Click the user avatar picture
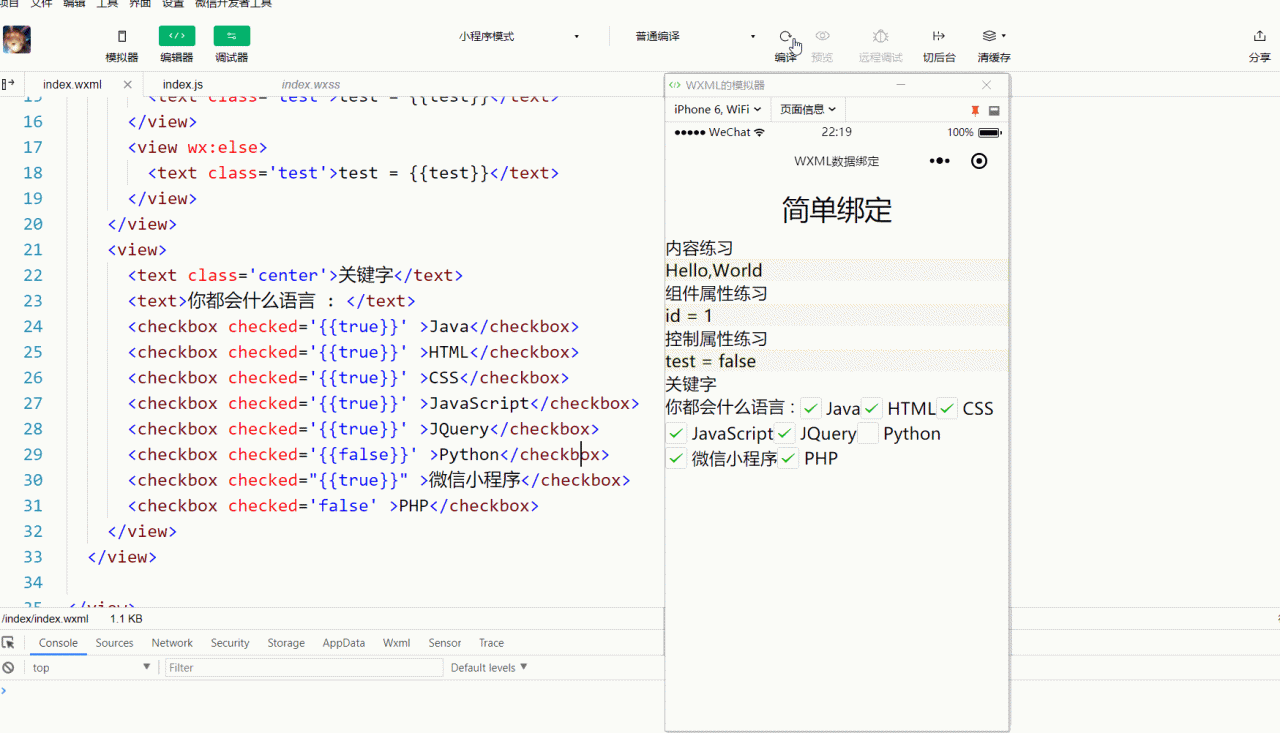1280x733 pixels. (17, 40)
